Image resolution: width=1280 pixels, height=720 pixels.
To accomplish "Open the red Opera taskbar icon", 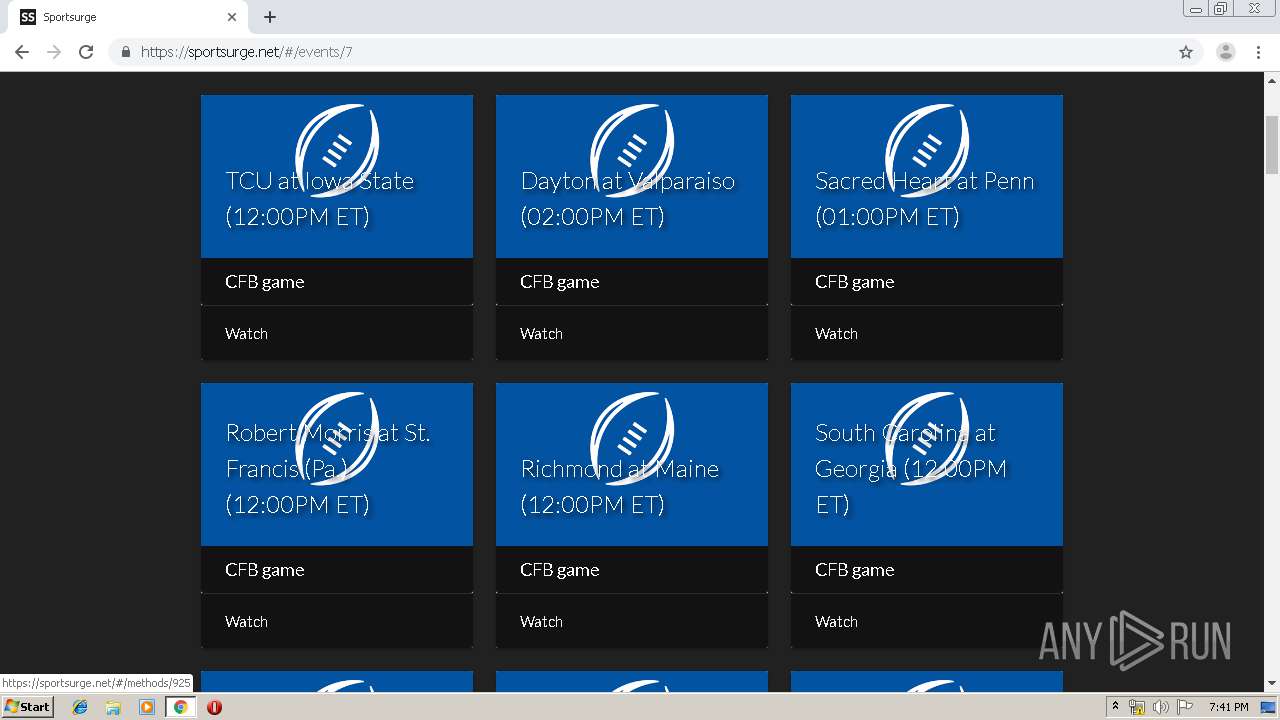I will pos(214,707).
